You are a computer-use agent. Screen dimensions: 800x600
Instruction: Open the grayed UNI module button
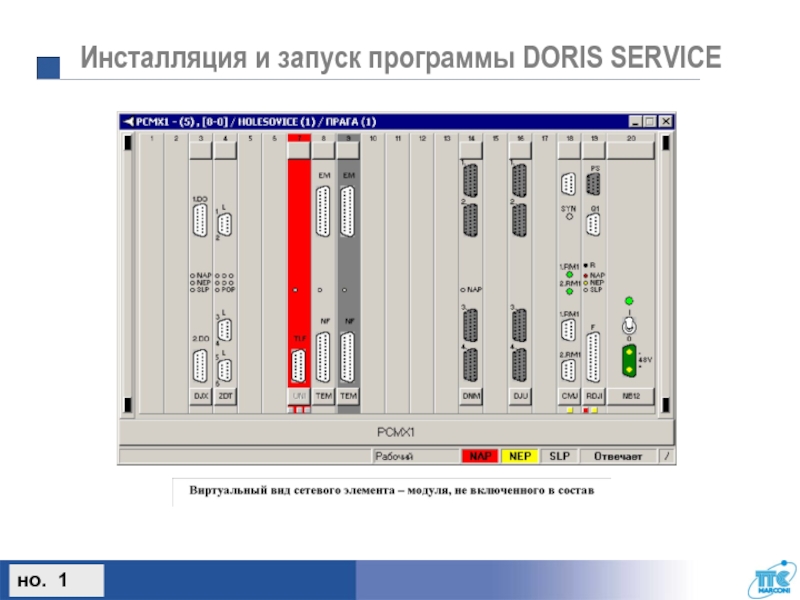click(x=299, y=396)
